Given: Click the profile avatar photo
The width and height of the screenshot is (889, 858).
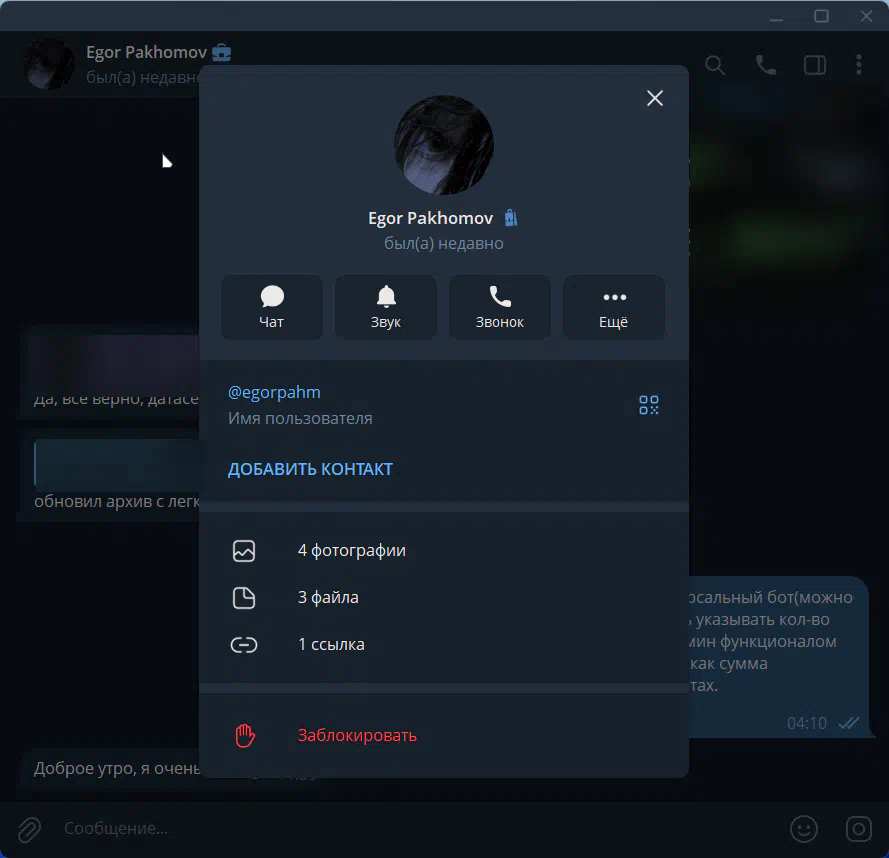Looking at the screenshot, I should (444, 145).
